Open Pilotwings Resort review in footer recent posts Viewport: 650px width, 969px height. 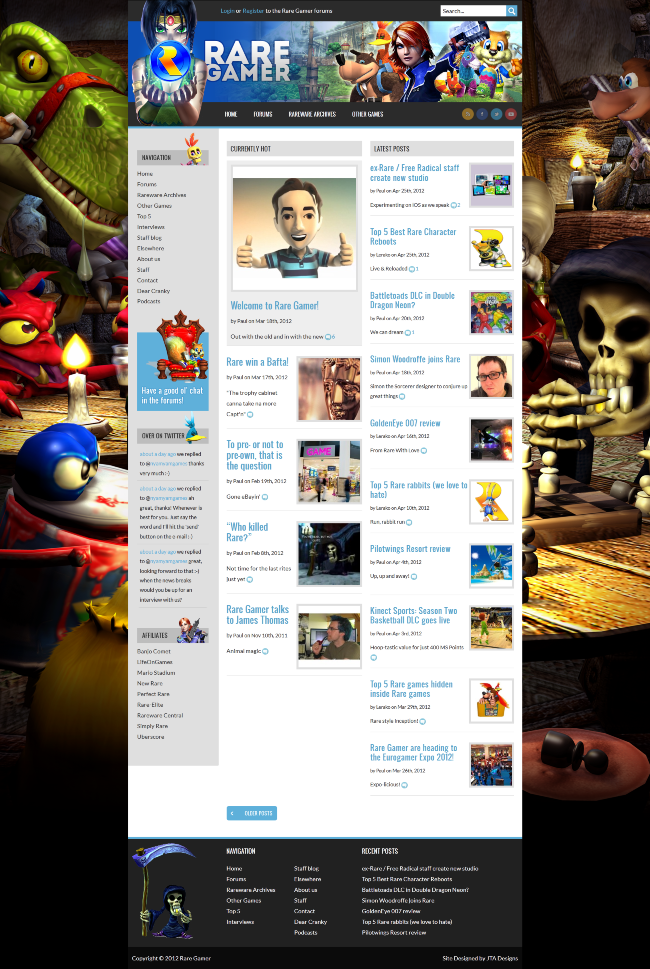tap(394, 933)
